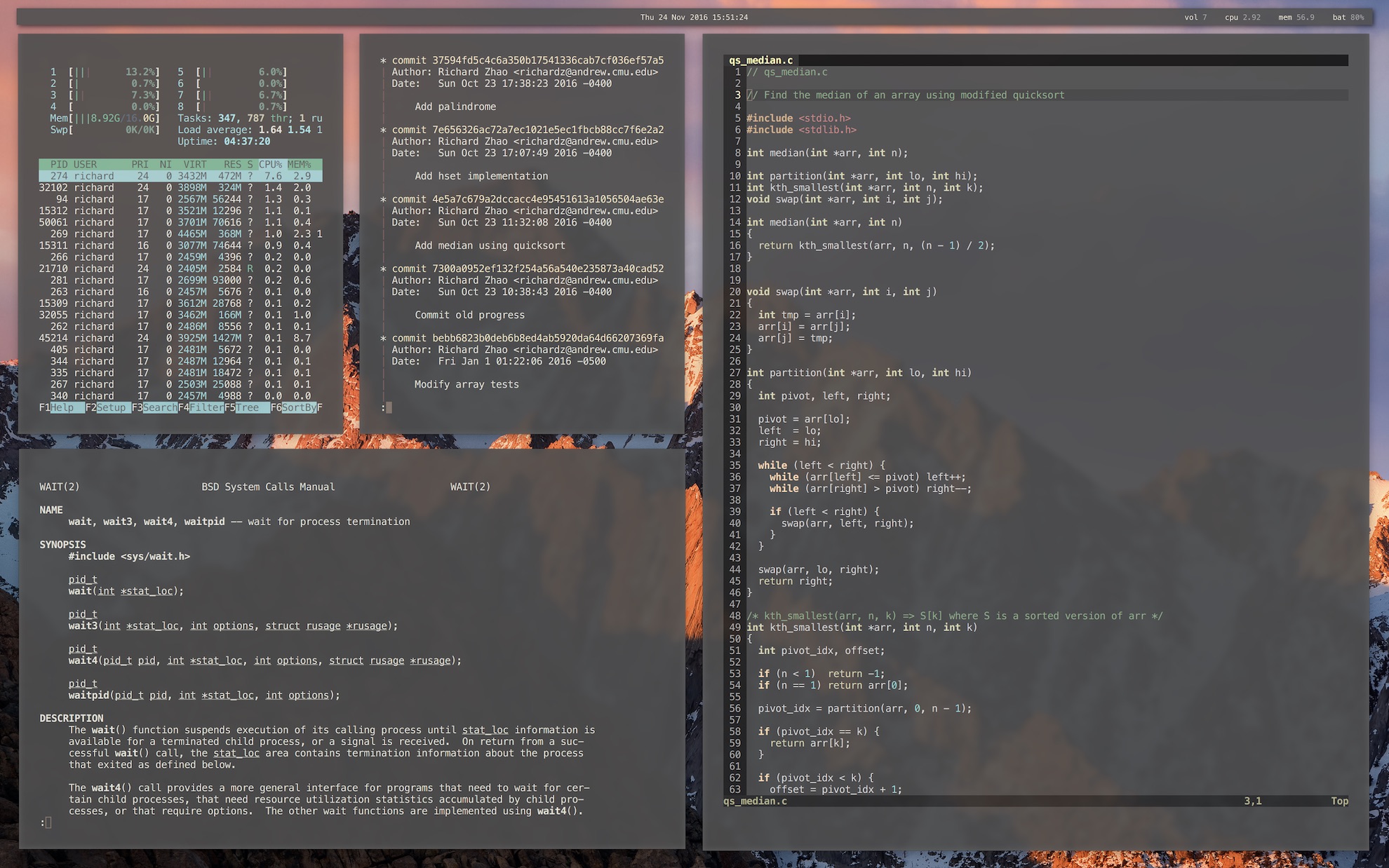Click the bat 80% indicator in top bar
This screenshot has width=1389, height=868.
(1348, 17)
